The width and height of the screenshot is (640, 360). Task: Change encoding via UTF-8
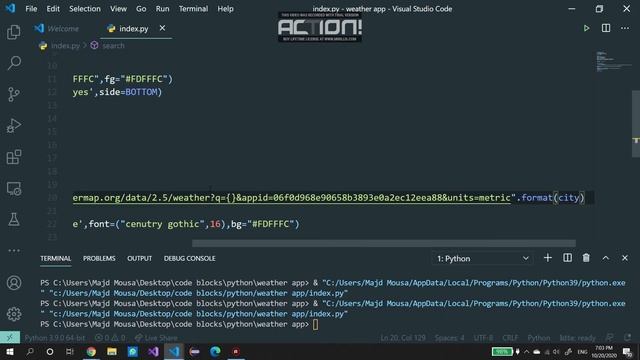coord(483,338)
